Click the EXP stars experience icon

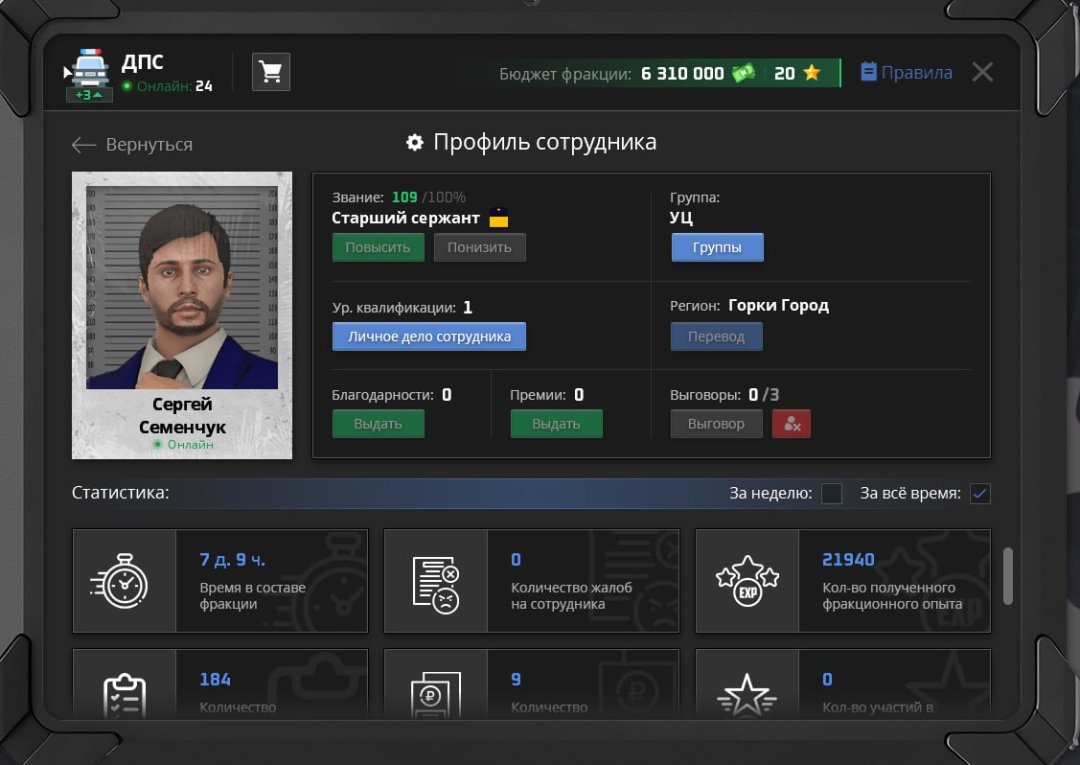(x=747, y=581)
